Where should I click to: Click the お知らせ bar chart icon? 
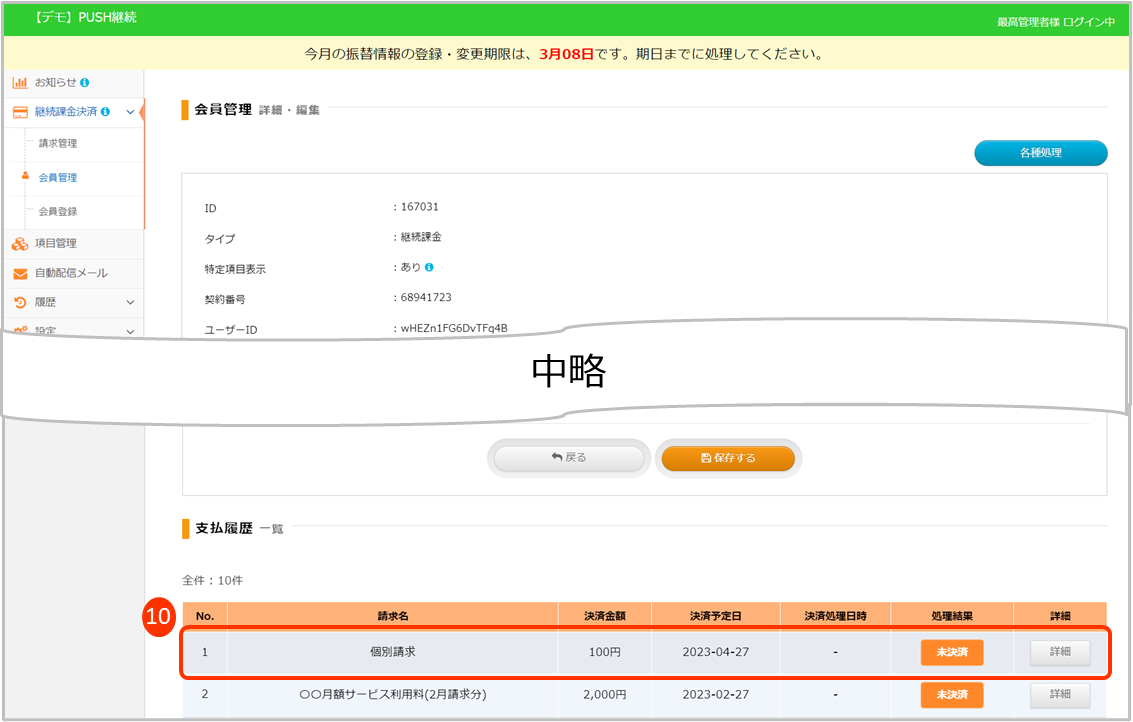(x=20, y=82)
